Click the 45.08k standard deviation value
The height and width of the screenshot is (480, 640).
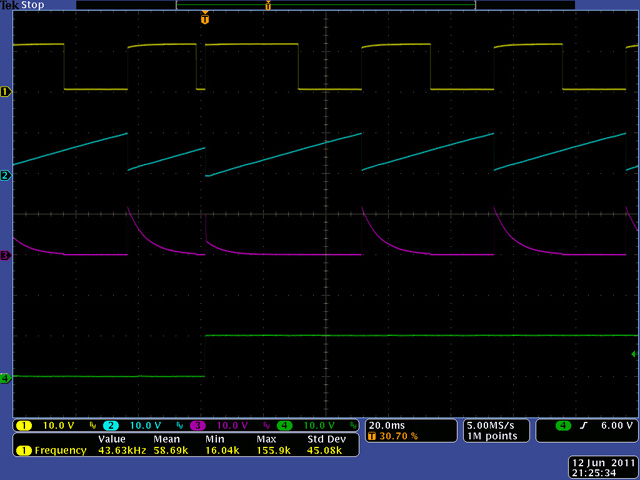click(x=324, y=451)
